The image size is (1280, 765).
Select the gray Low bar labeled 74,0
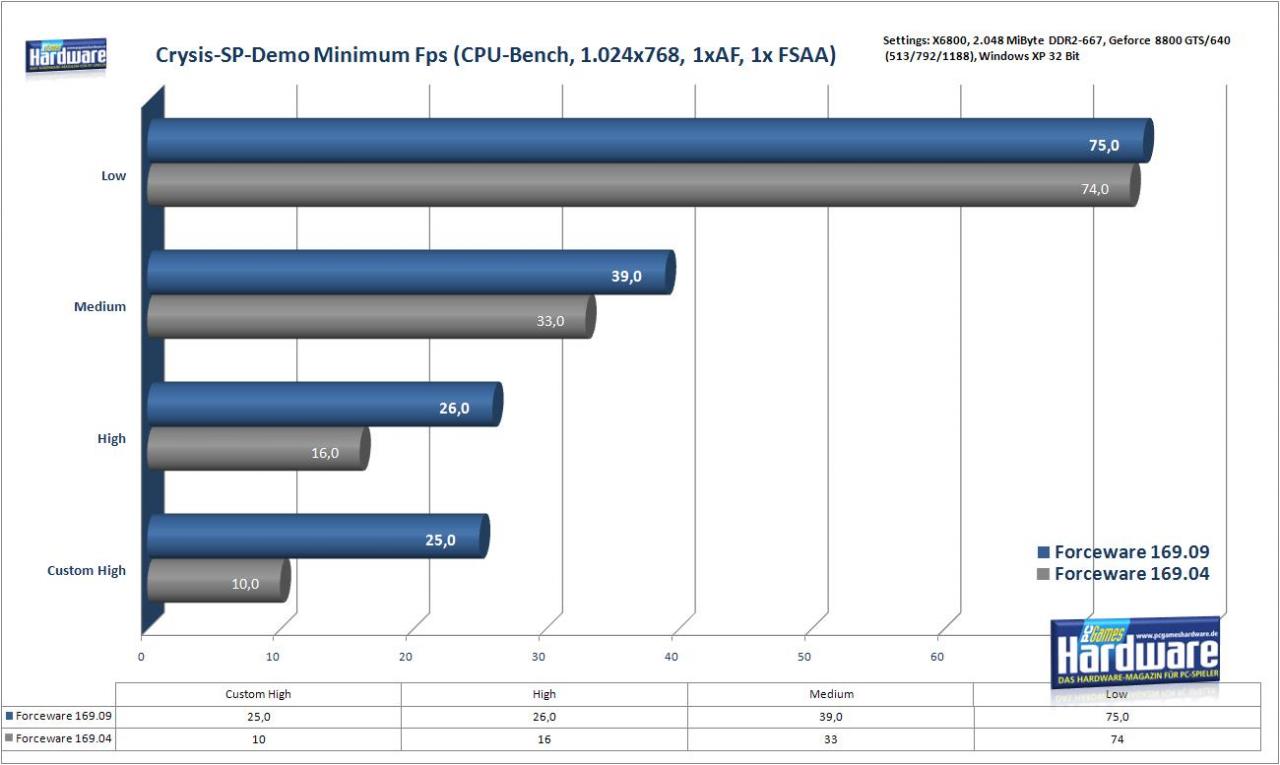(x=644, y=185)
